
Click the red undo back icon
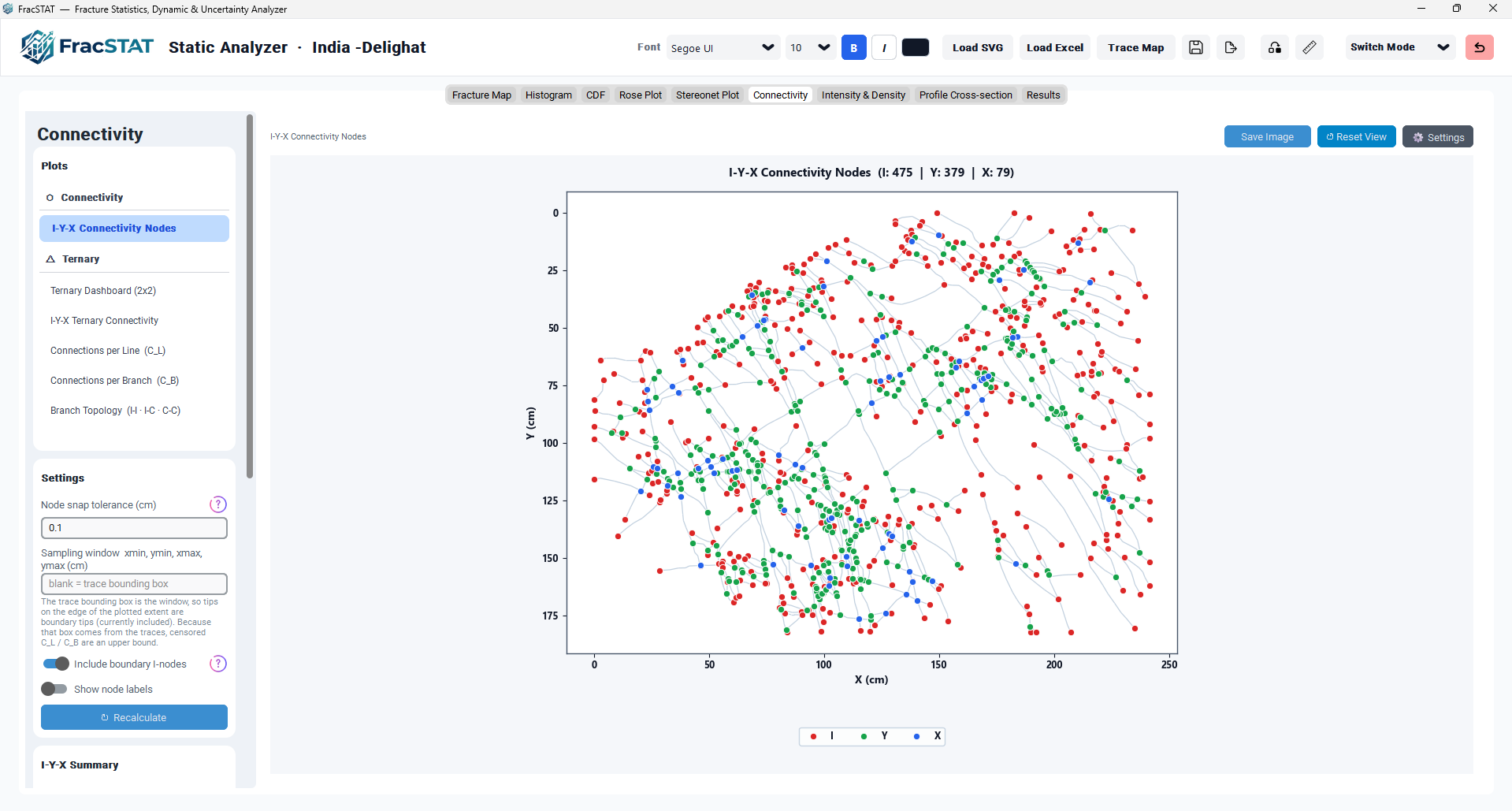click(x=1480, y=47)
